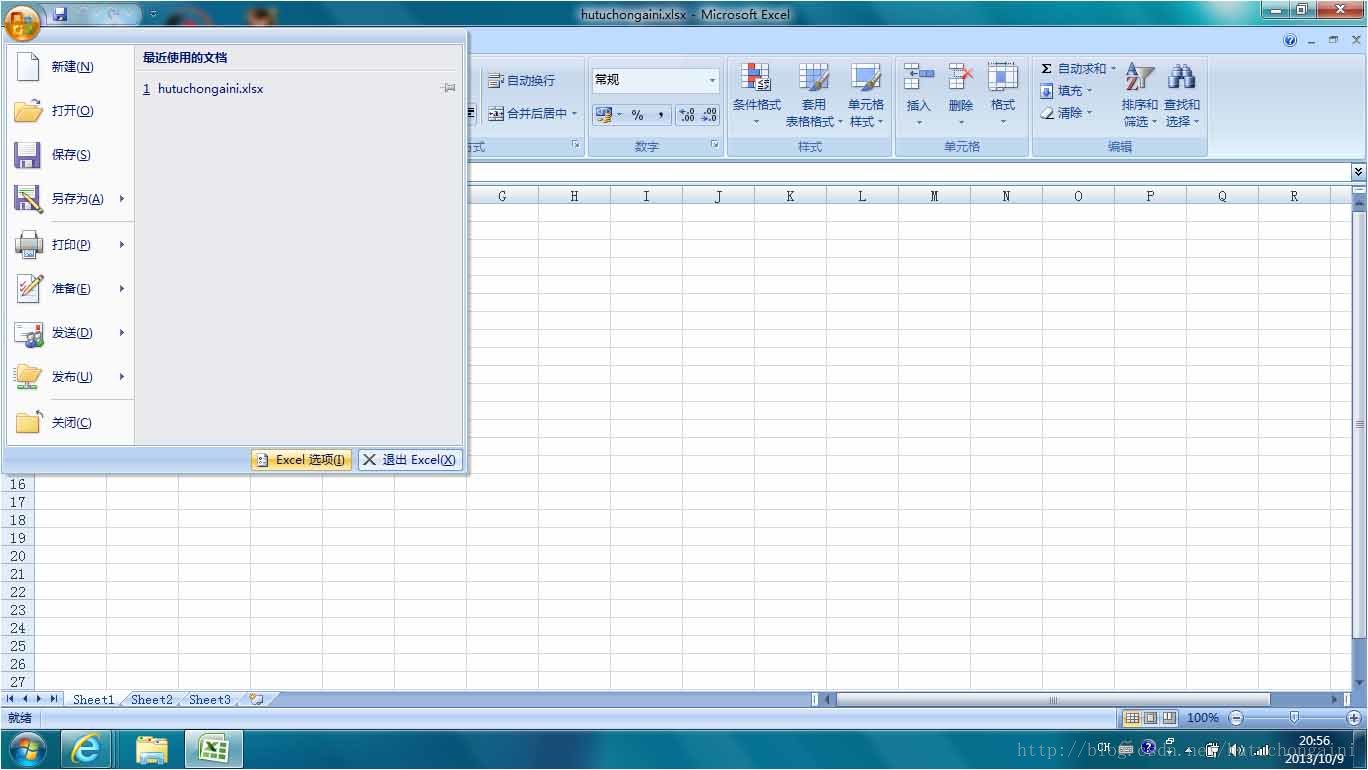1368x770 pixels.
Task: Click the zoom slider handle
Action: pos(1294,718)
